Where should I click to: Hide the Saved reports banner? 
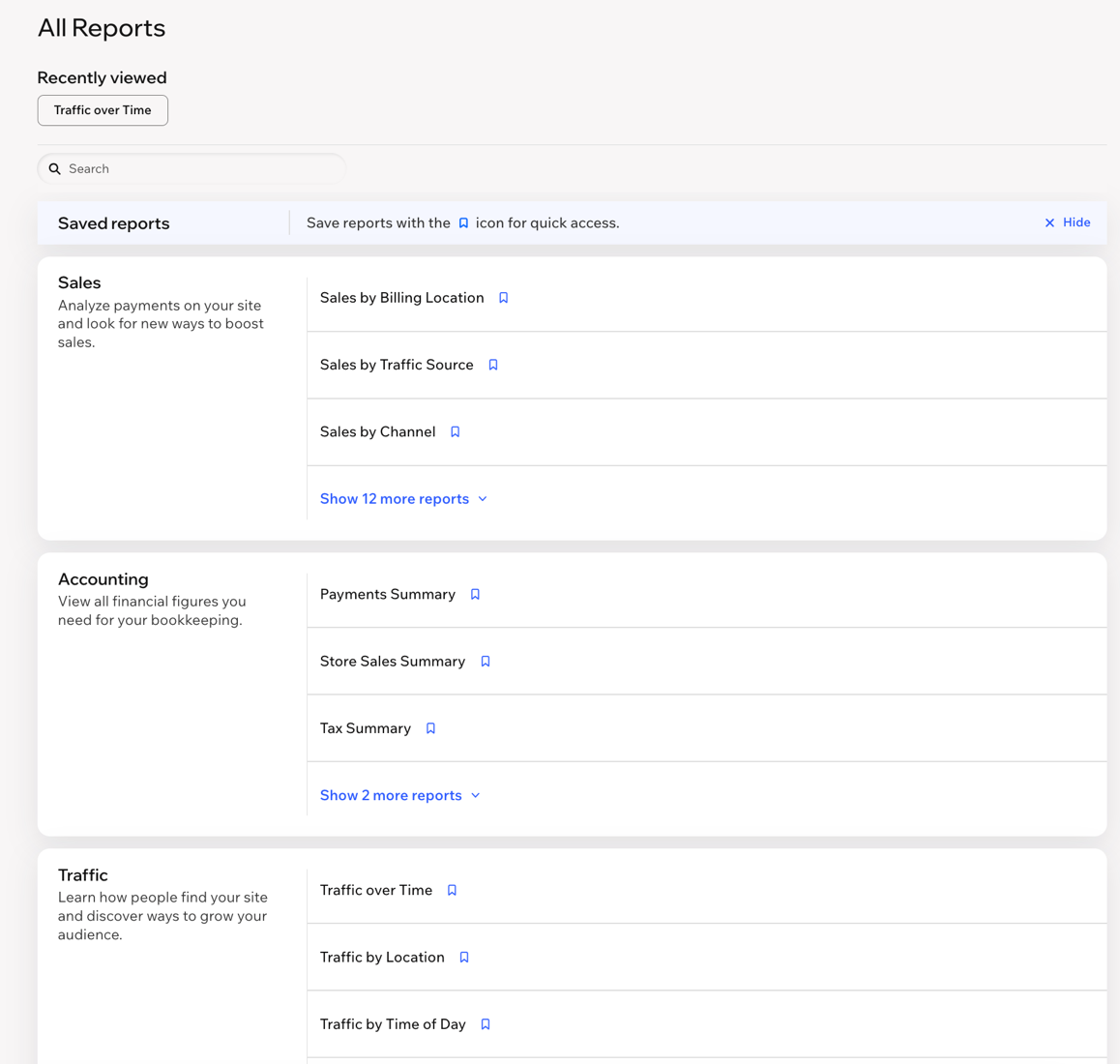[1067, 222]
